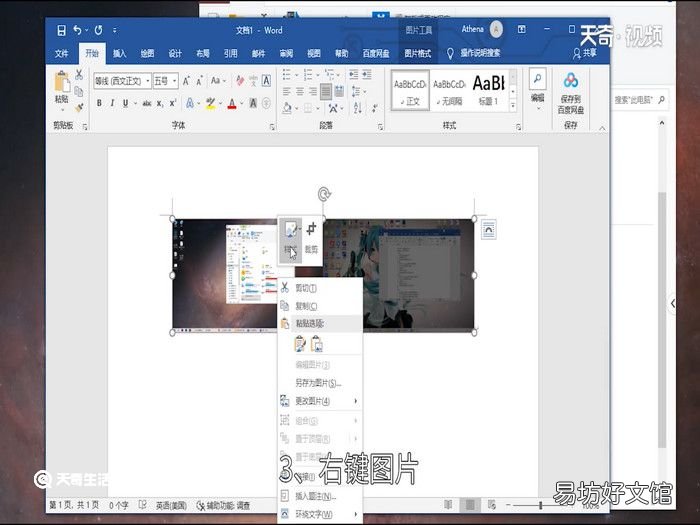Screen dimensions: 700x525
Task: Open the 插入 ribbon tab
Action: (x=119, y=54)
